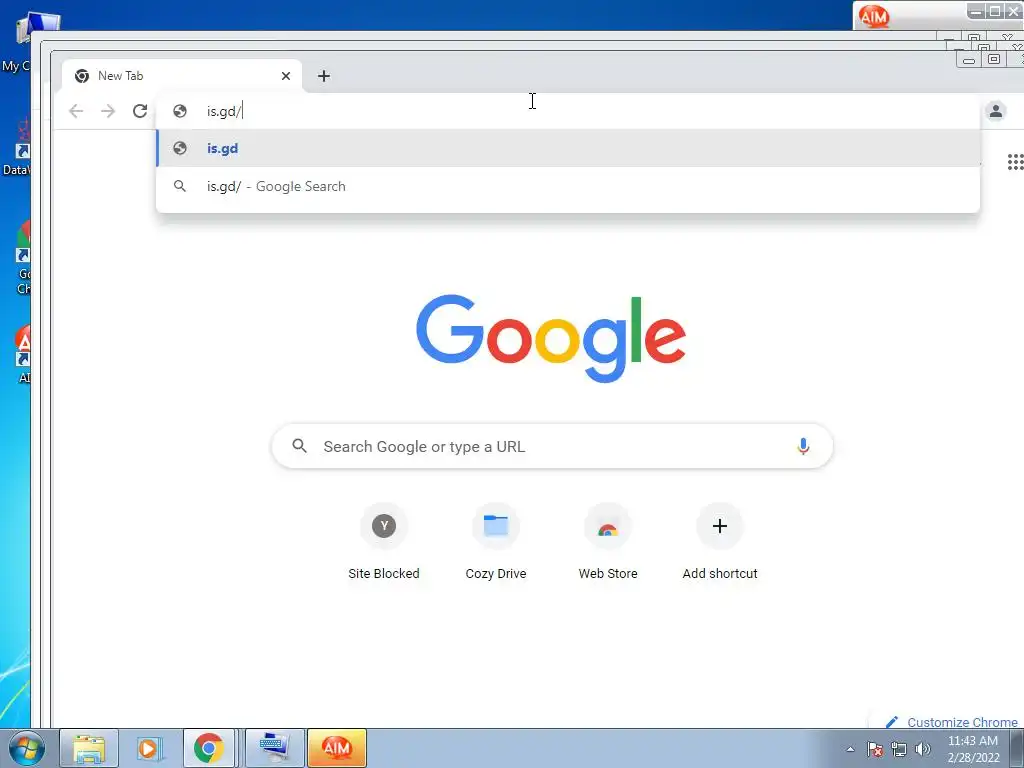
Task: Maximize the AIM window at top right
Action: 995,12
